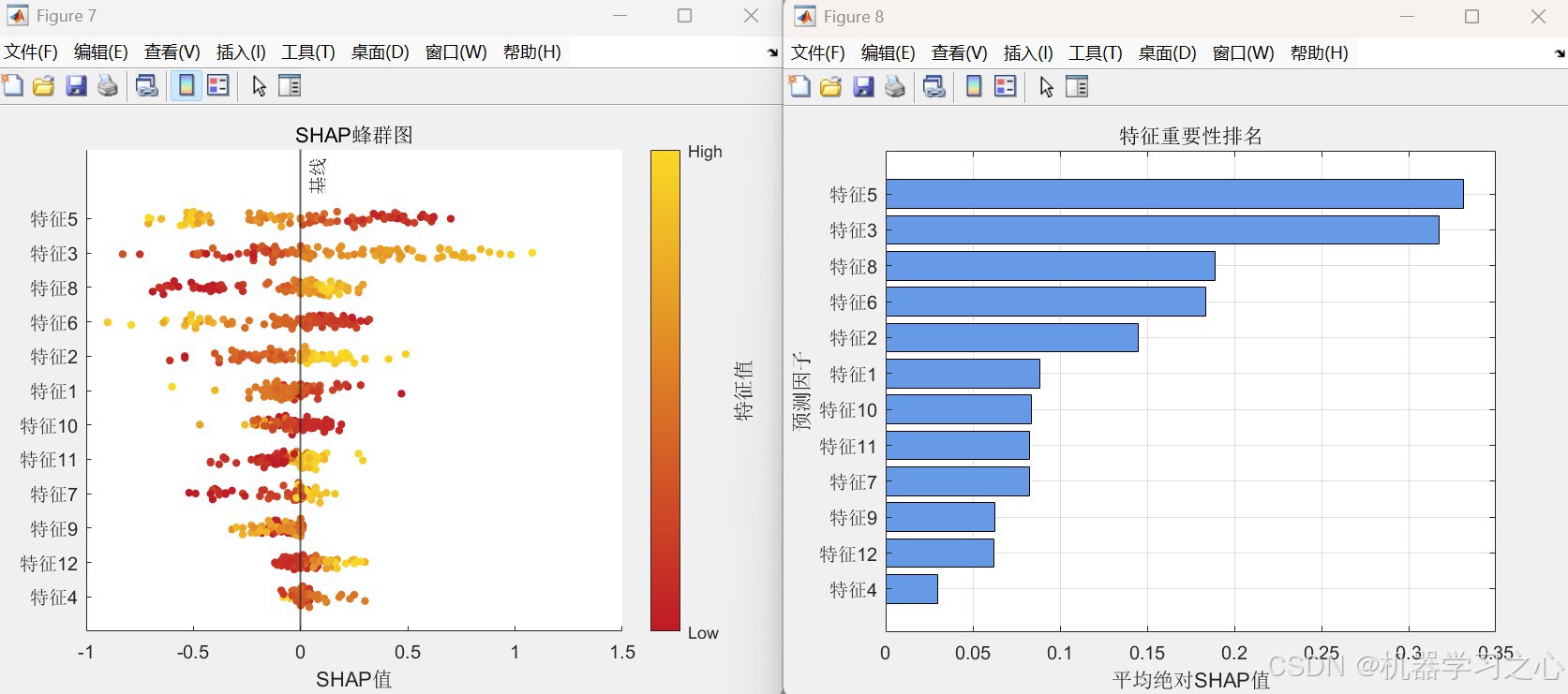Open 窗口(W) menu in Figure 7
Image resolution: width=1568 pixels, height=694 pixels.
coord(455,52)
